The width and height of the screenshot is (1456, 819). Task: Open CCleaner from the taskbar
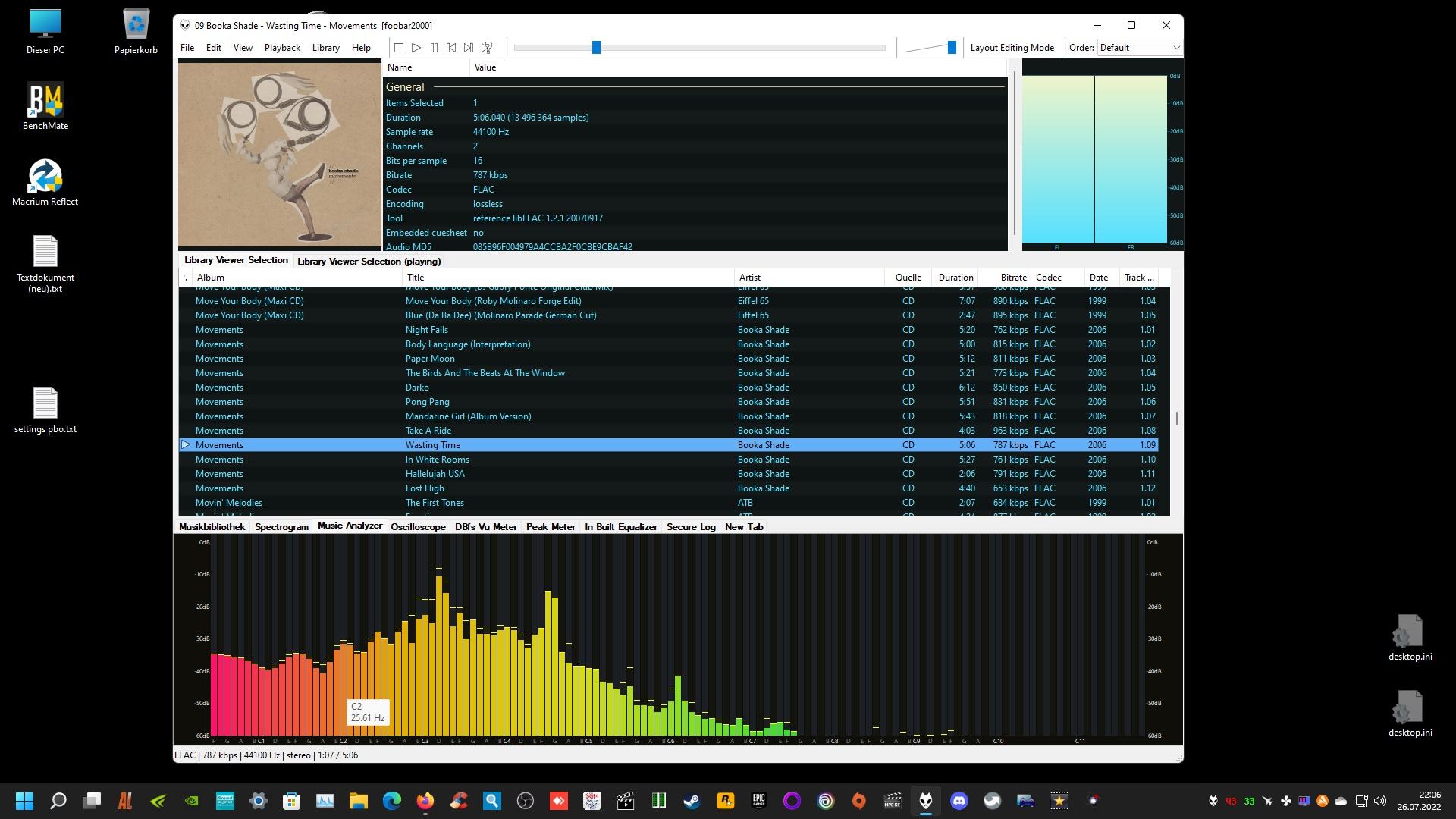pyautogui.click(x=458, y=801)
